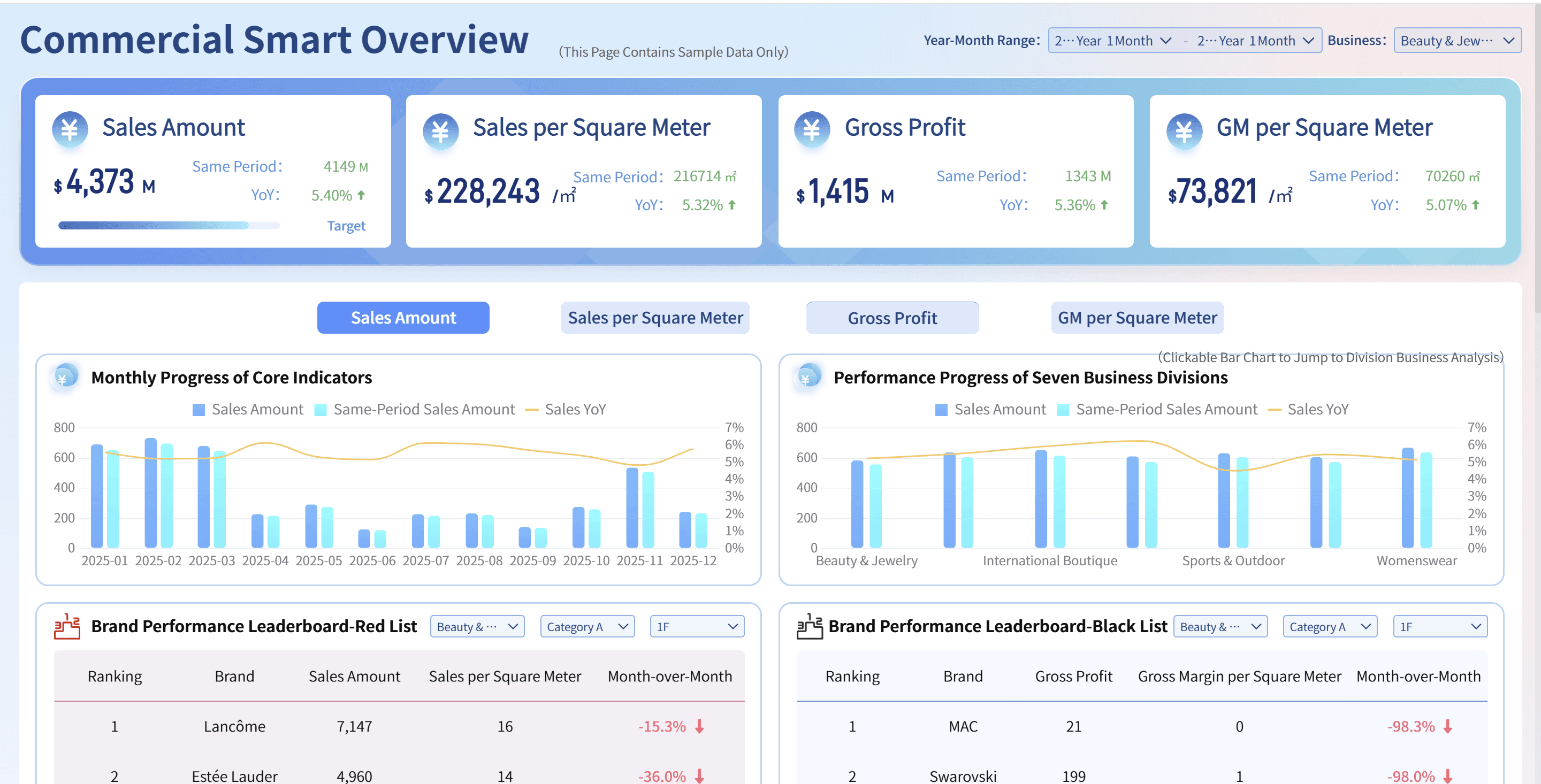Open the Red List Category A dropdown

pyautogui.click(x=588, y=627)
